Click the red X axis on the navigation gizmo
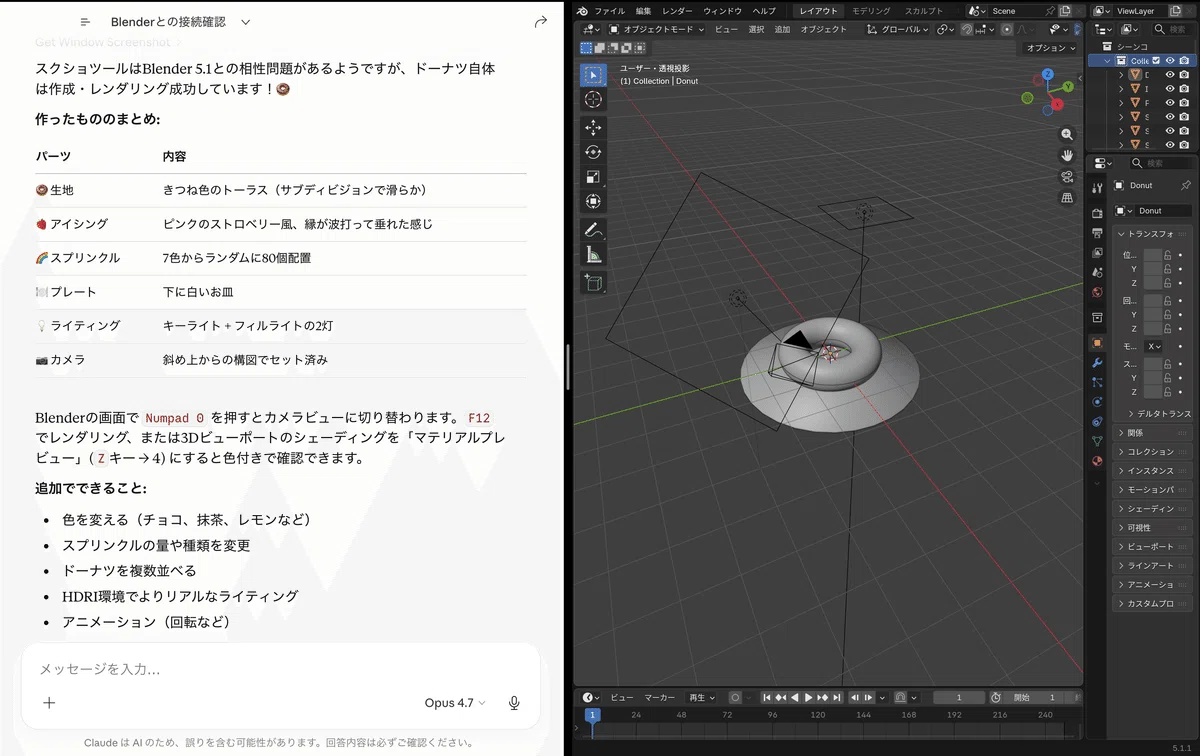1200x756 pixels. pyautogui.click(x=1057, y=104)
